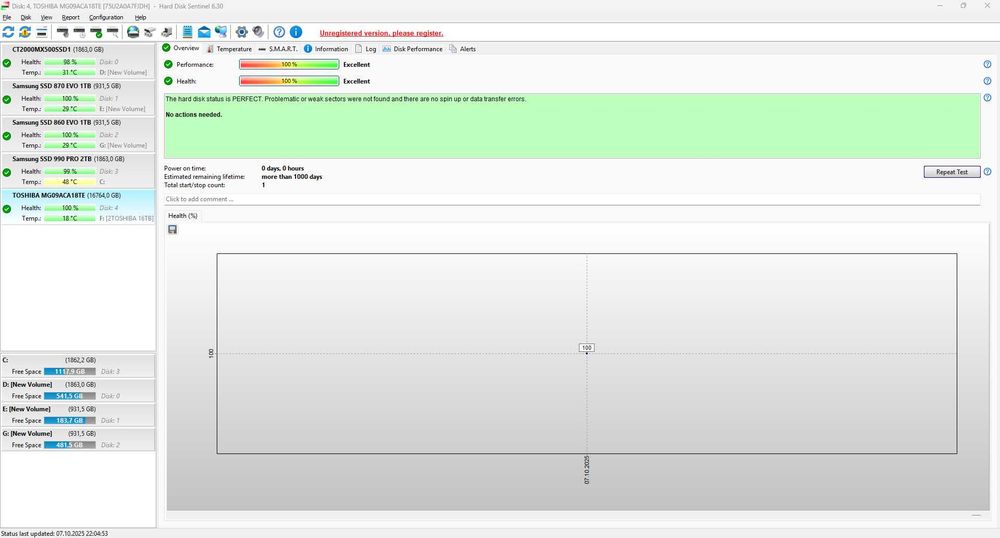Select the Health (%) chart tab
The width and height of the screenshot is (1000, 538).
[x=183, y=215]
